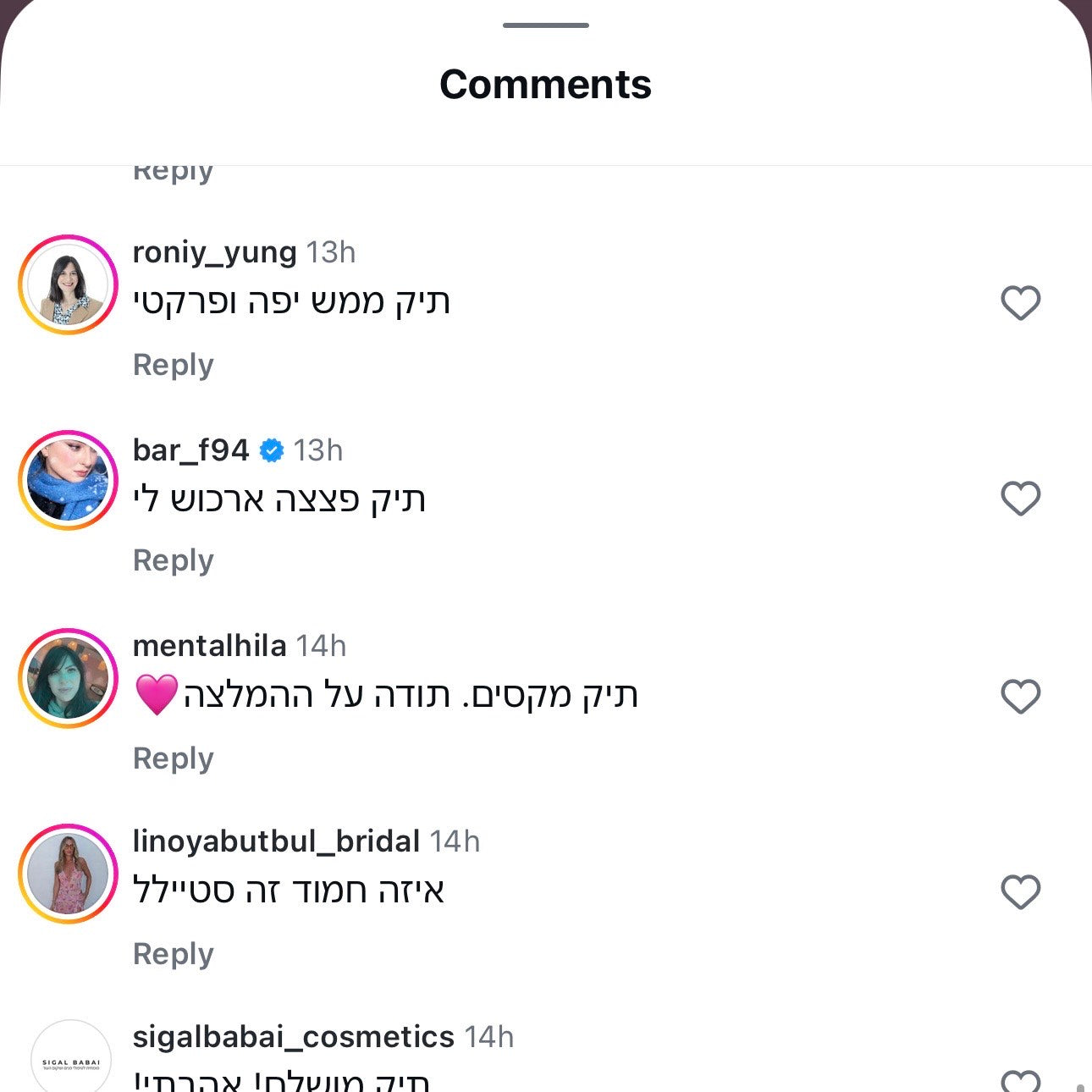Go to linoyabutbul_bridal's profile via username

click(276, 841)
